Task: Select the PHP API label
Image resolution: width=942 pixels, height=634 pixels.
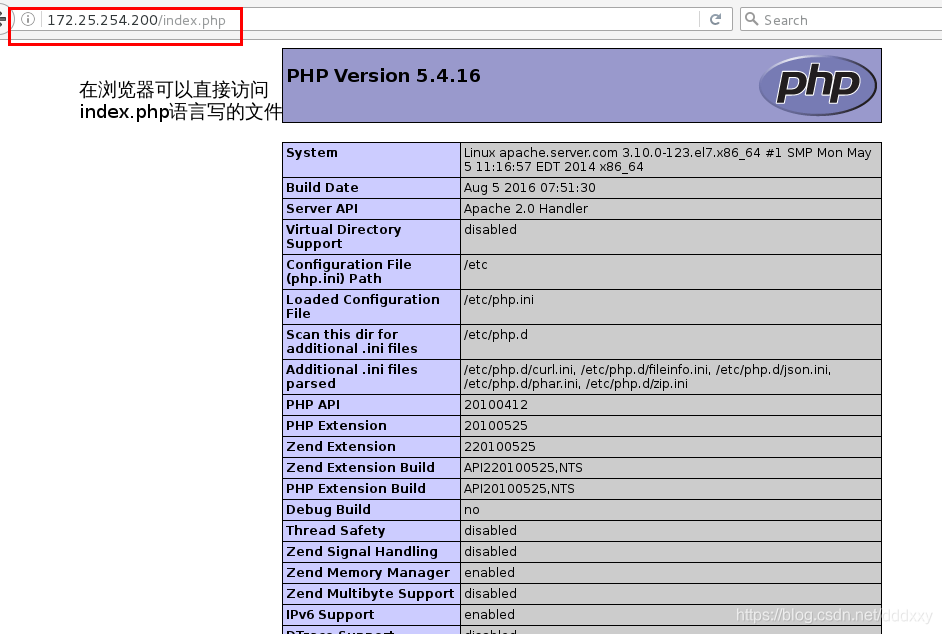Action: point(313,404)
